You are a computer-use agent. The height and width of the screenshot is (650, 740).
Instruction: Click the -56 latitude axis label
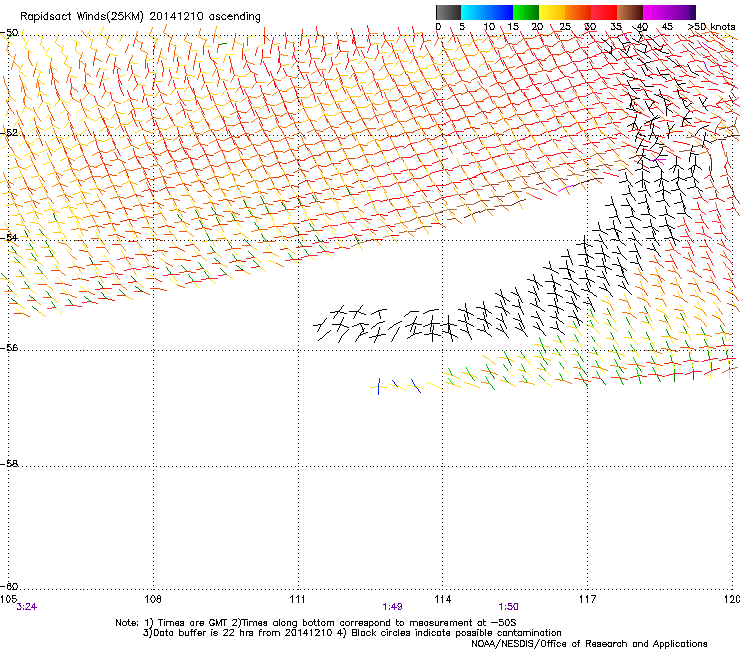(10, 347)
